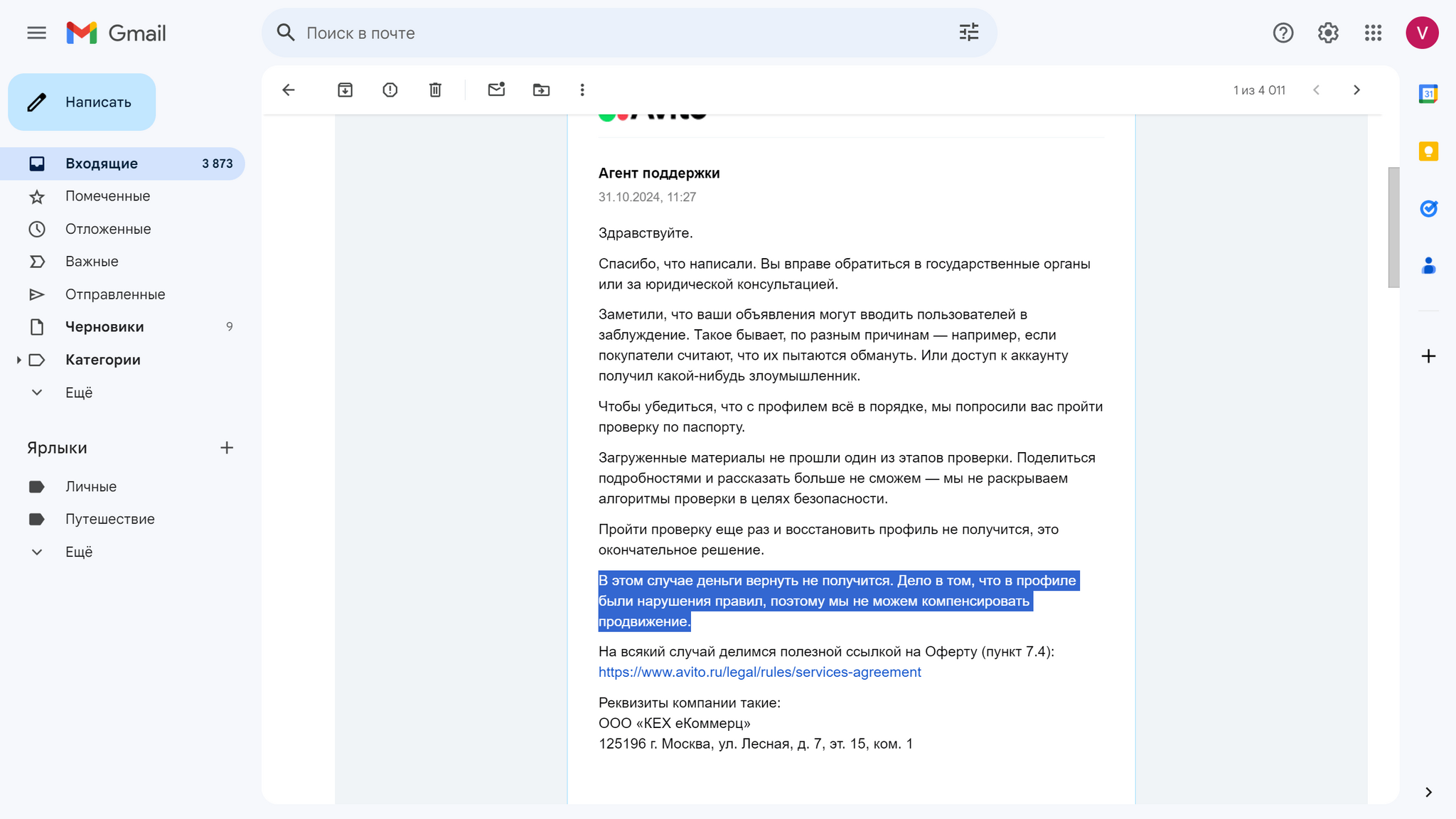Open Google Keep in the side panel
This screenshot has height=819, width=1456.
1428,151
